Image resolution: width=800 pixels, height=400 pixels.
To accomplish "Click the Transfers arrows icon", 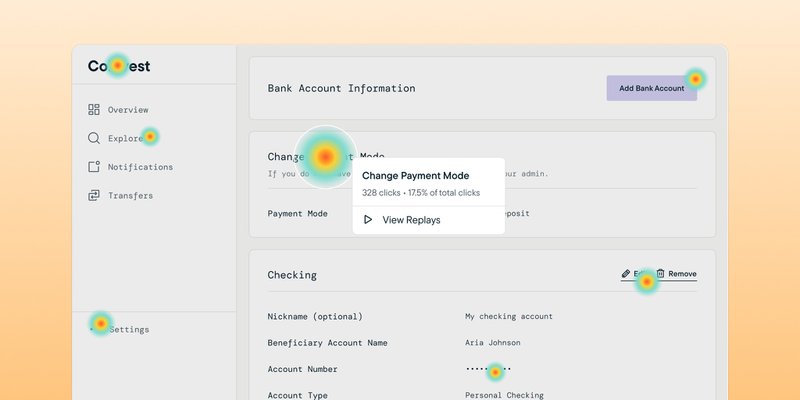I will coord(94,195).
